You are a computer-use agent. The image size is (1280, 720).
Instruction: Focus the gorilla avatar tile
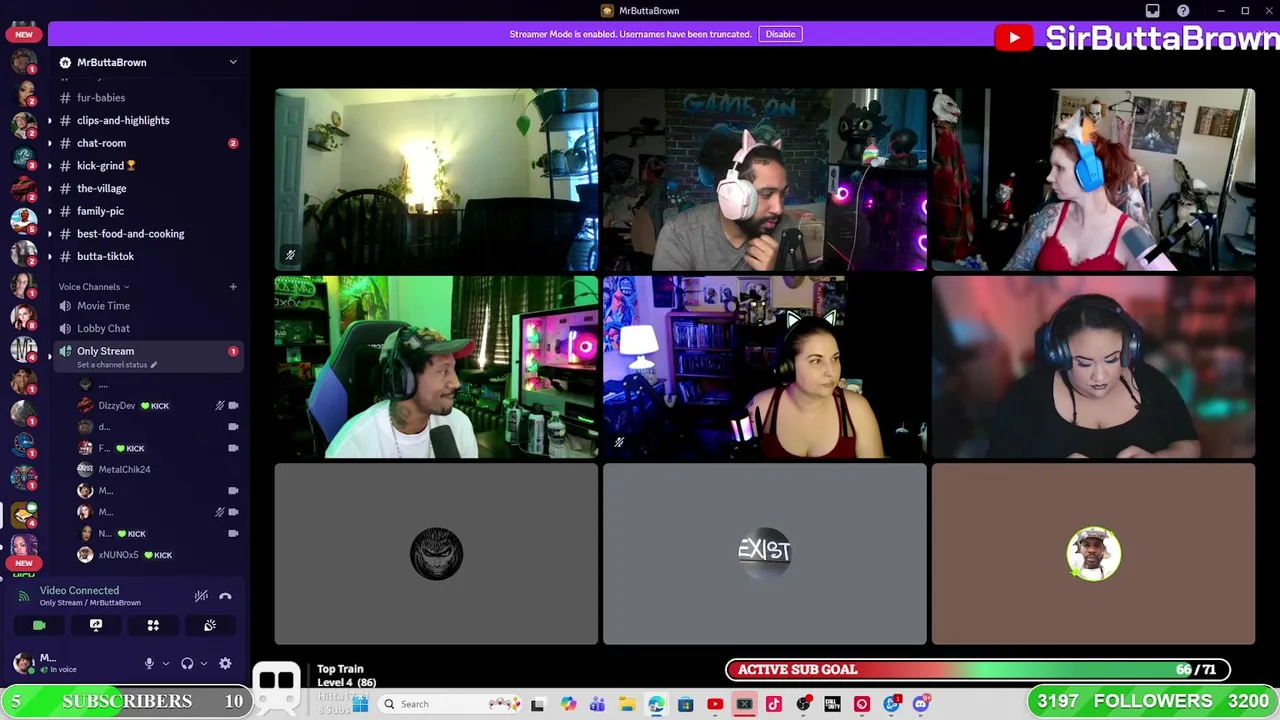436,554
